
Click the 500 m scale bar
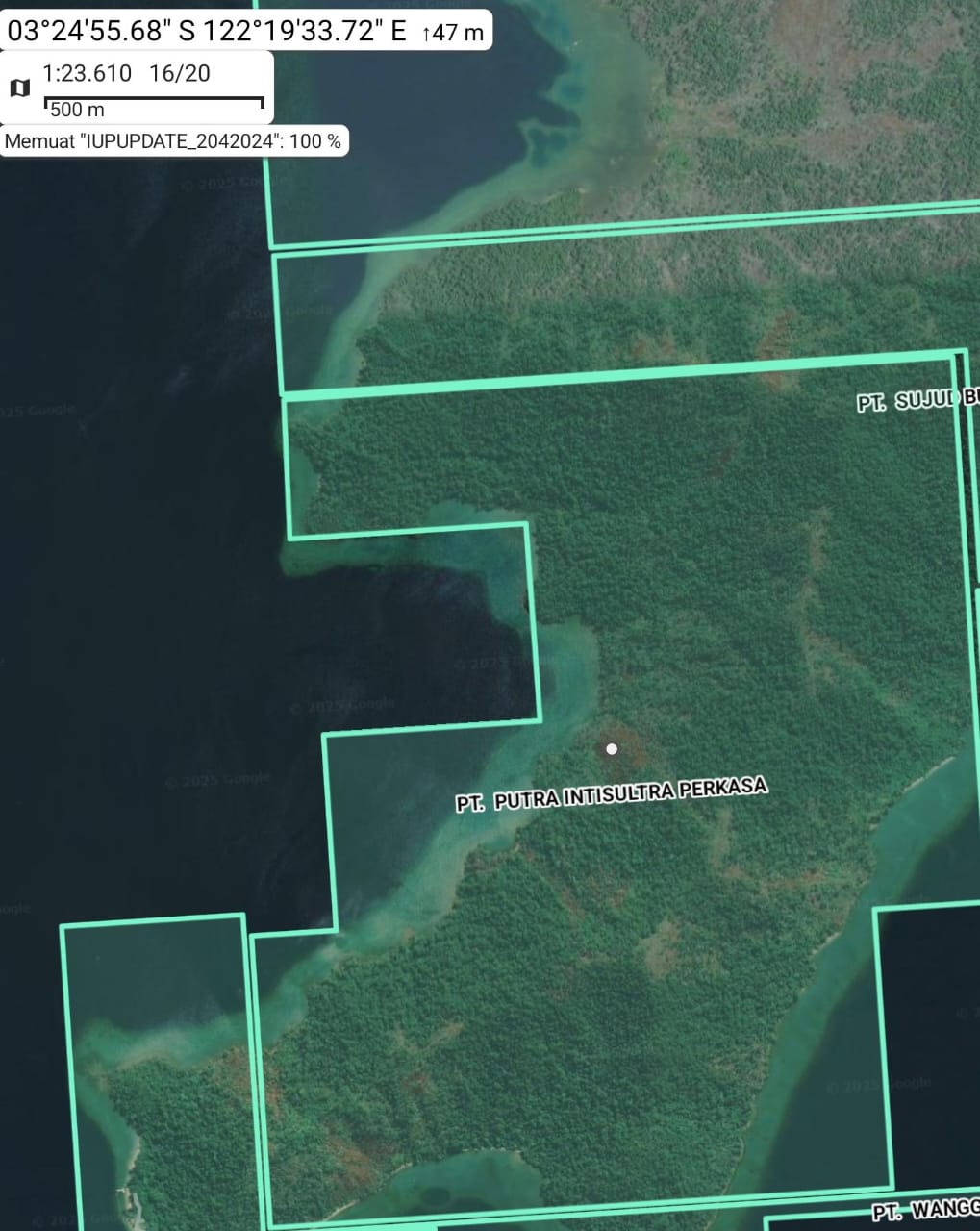(x=154, y=104)
